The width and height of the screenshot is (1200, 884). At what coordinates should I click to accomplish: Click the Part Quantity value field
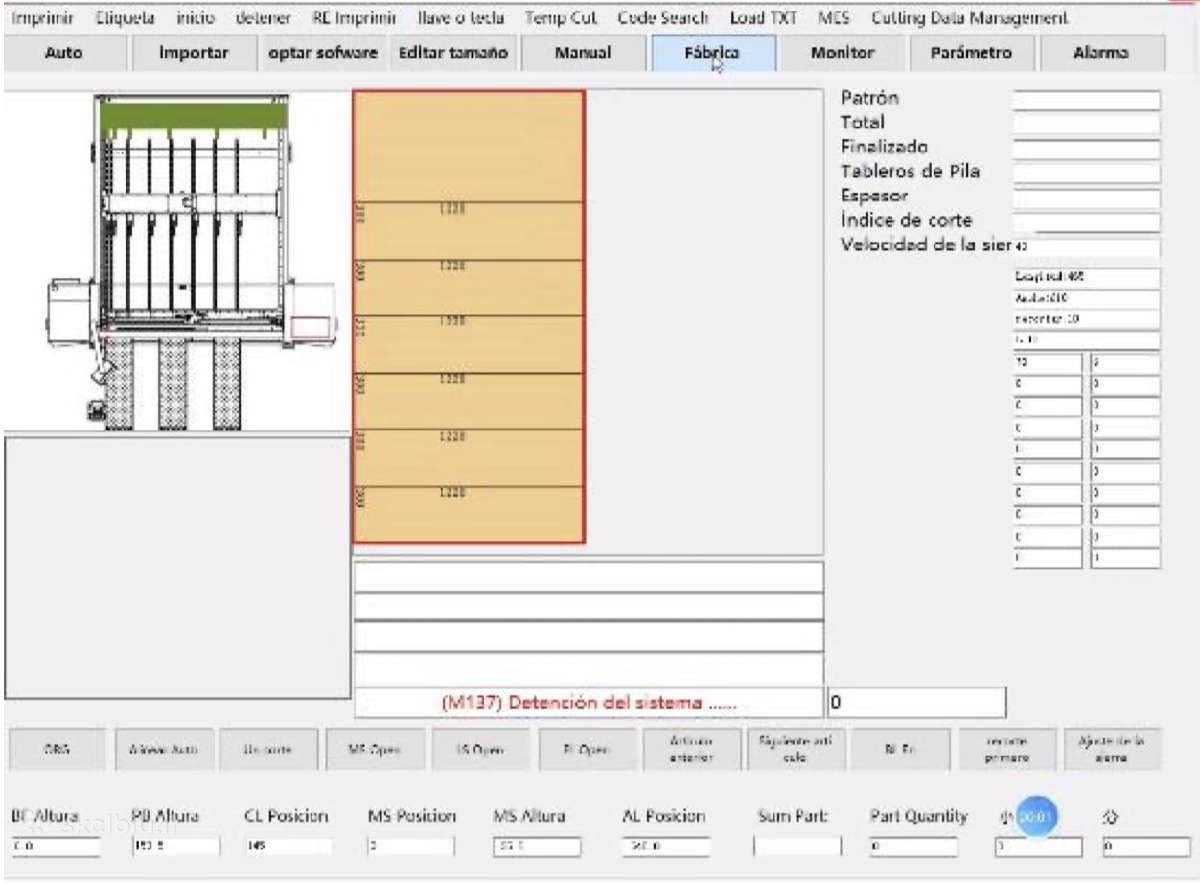click(912, 847)
